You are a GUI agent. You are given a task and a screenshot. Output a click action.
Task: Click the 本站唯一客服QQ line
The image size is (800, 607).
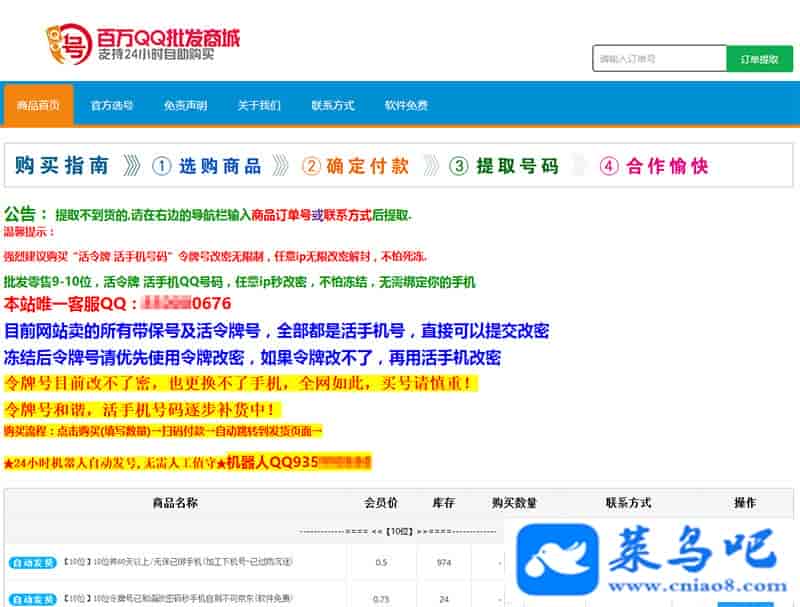[x=117, y=304]
